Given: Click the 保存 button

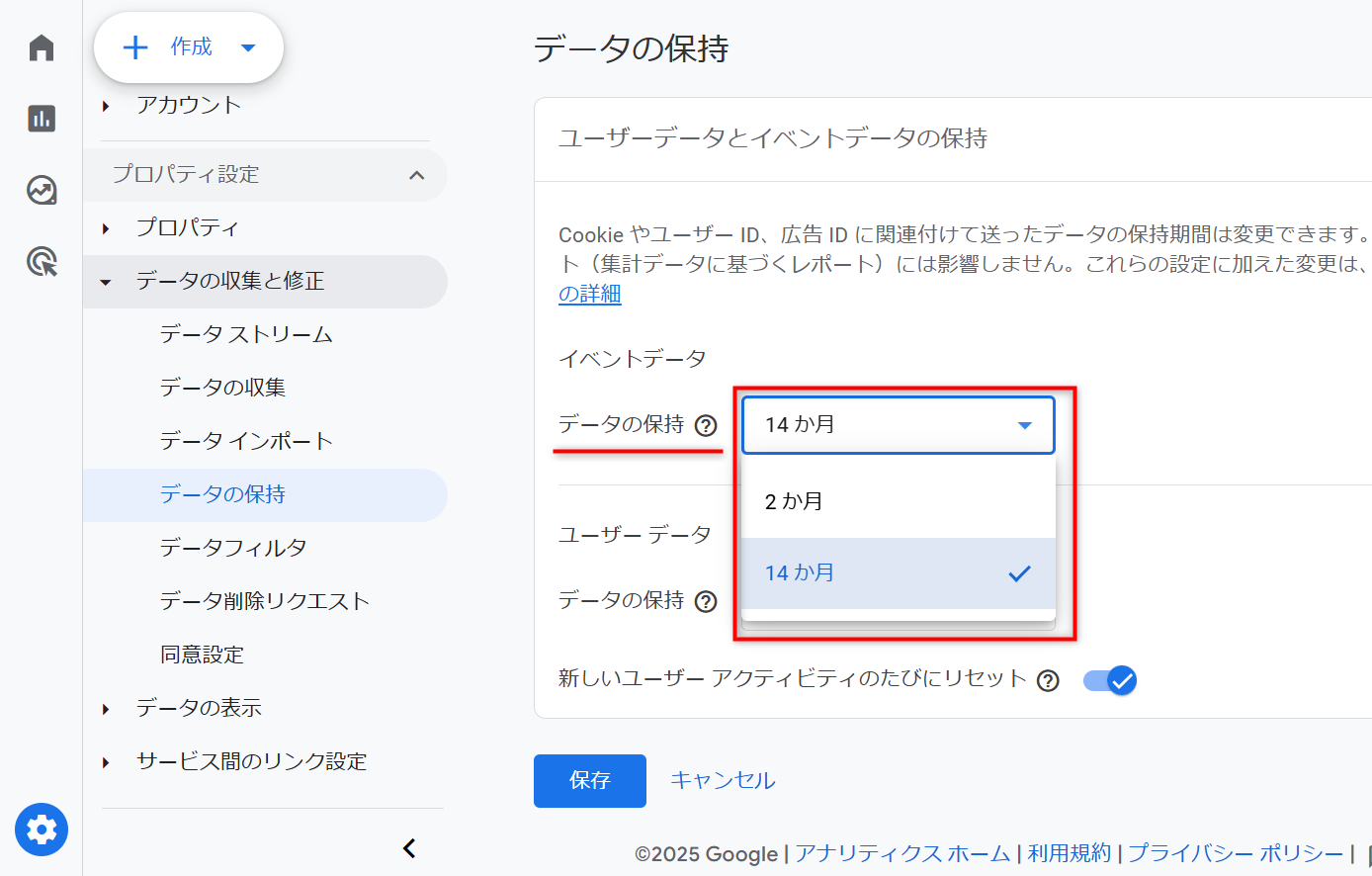Looking at the screenshot, I should coord(589,781).
